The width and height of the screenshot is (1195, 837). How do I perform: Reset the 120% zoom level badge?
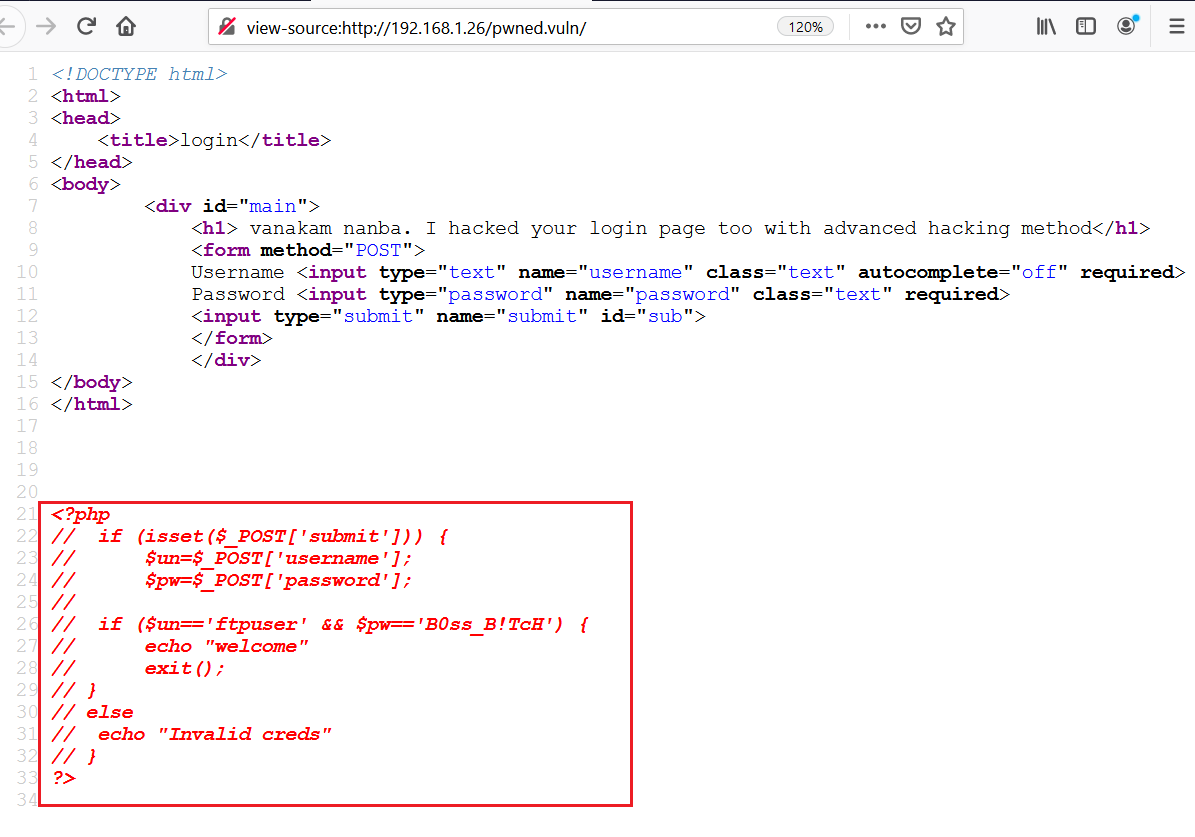point(805,27)
